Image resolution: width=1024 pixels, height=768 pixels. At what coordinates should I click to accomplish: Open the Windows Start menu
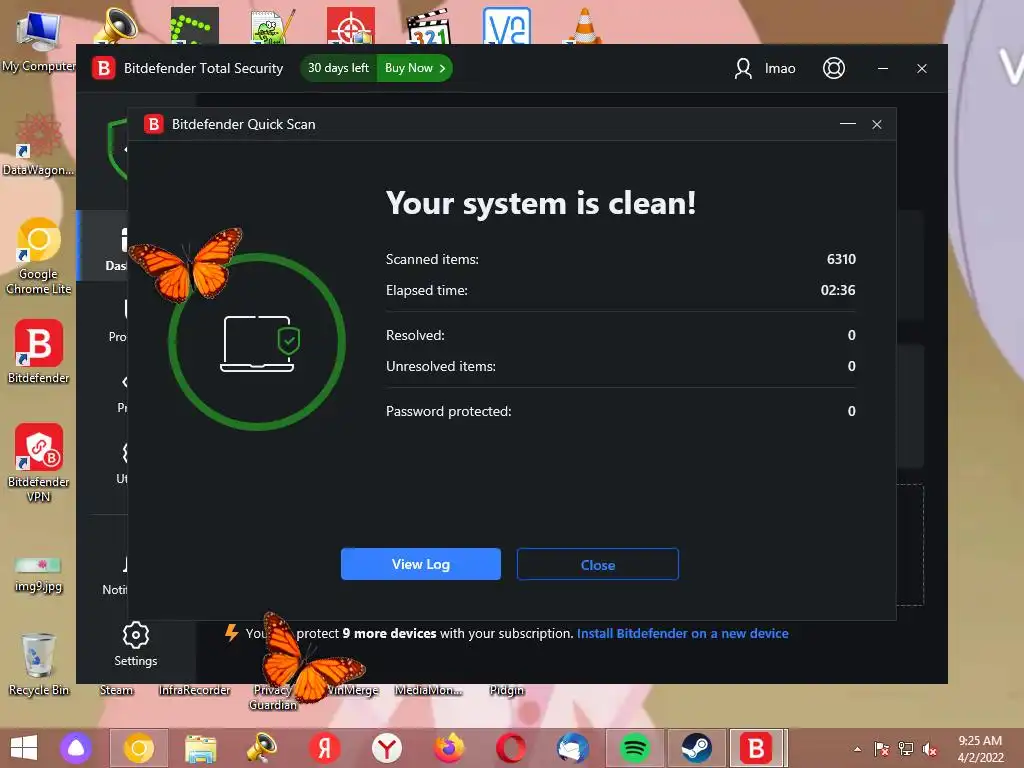pyautogui.click(x=24, y=748)
